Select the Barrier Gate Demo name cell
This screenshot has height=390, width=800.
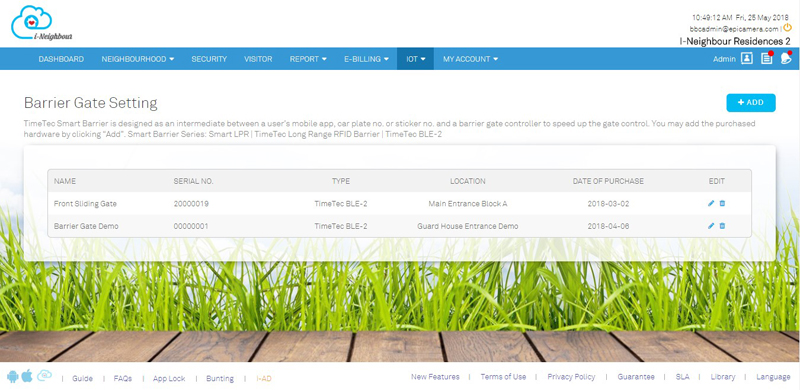(86, 226)
